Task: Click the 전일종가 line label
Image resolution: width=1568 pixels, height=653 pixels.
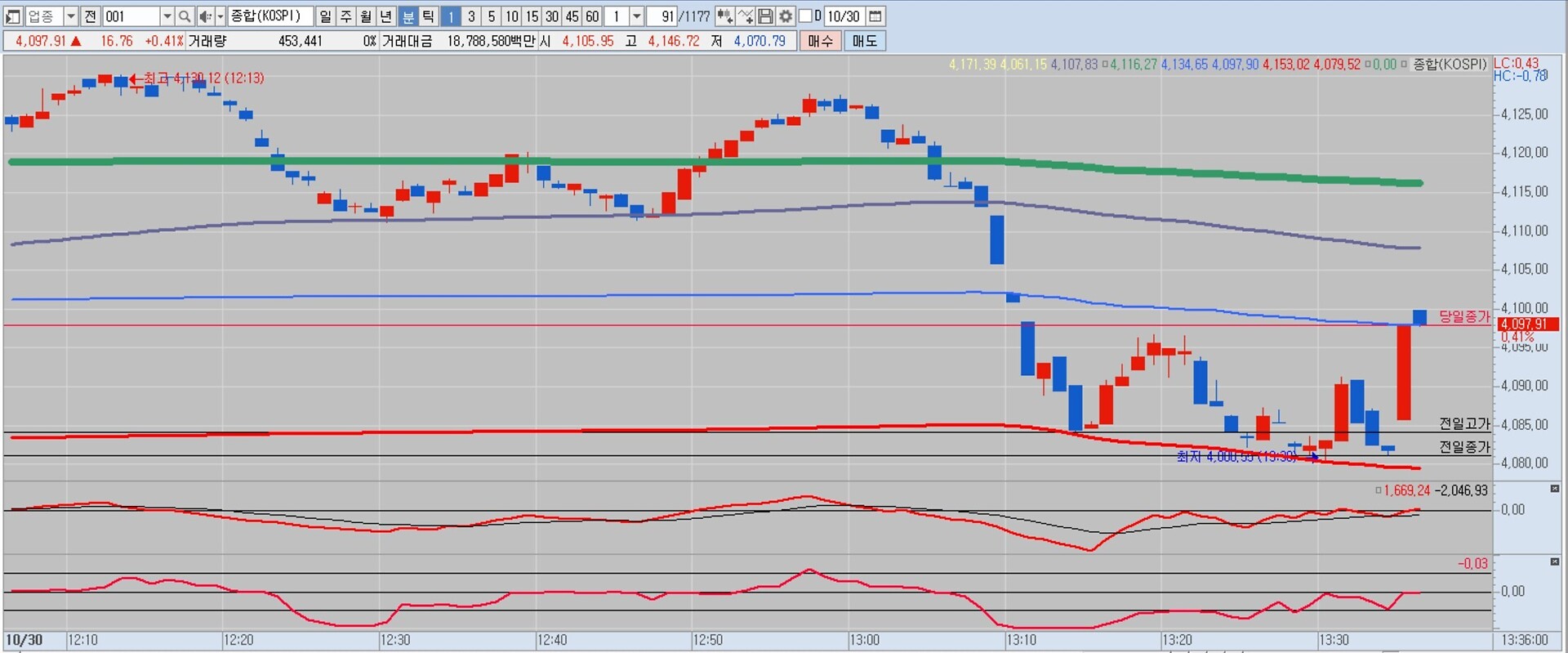Action: [x=1464, y=446]
